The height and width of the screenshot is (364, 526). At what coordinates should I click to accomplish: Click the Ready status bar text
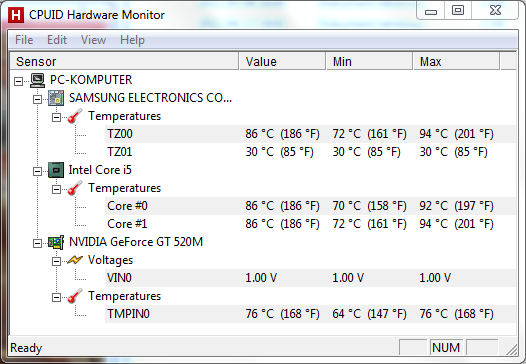click(x=26, y=348)
